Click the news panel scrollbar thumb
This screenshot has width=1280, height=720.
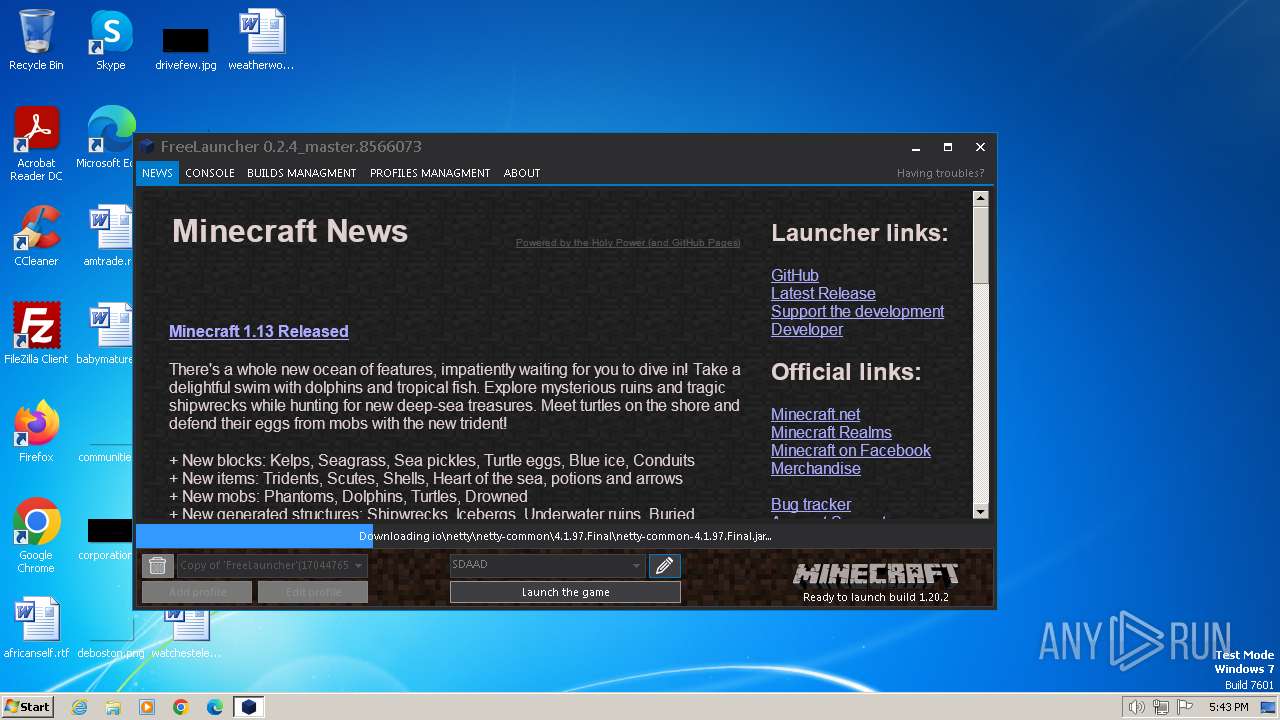tap(980, 245)
